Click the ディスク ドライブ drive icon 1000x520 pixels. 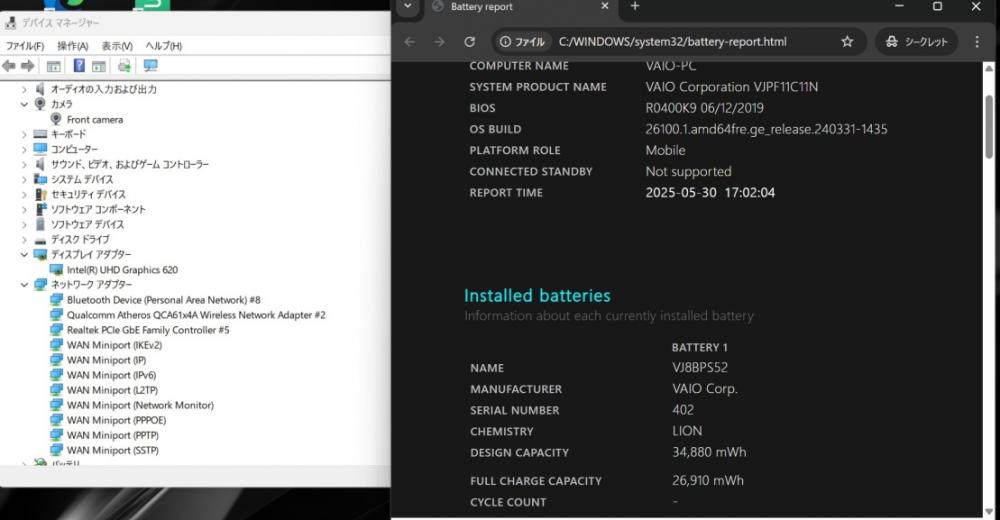tap(40, 240)
